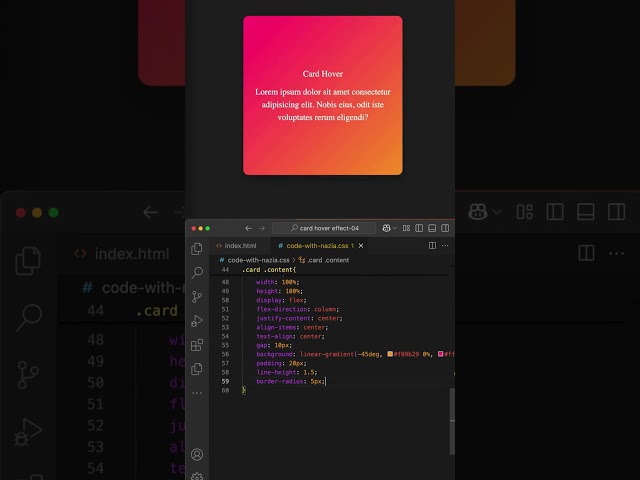Open the Search view in the front window's activity bar

click(x=197, y=272)
